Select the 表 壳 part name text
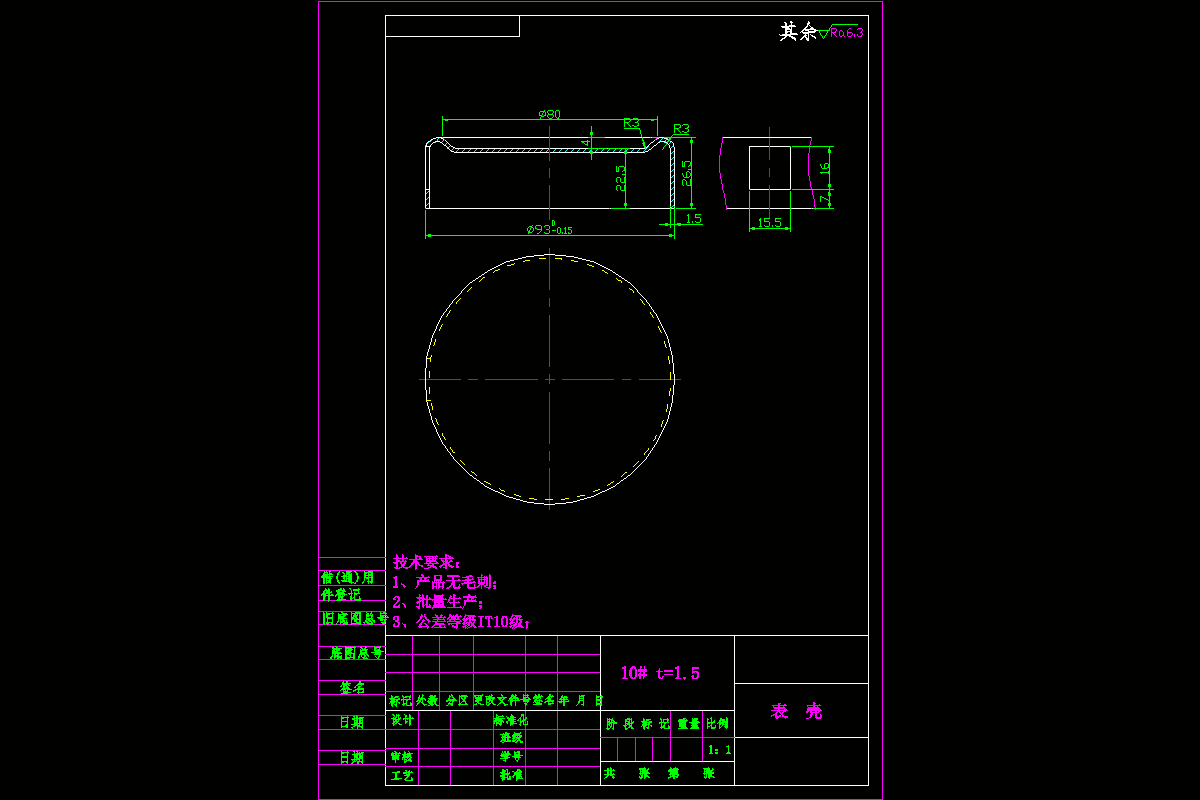This screenshot has height=800, width=1200. [797, 710]
